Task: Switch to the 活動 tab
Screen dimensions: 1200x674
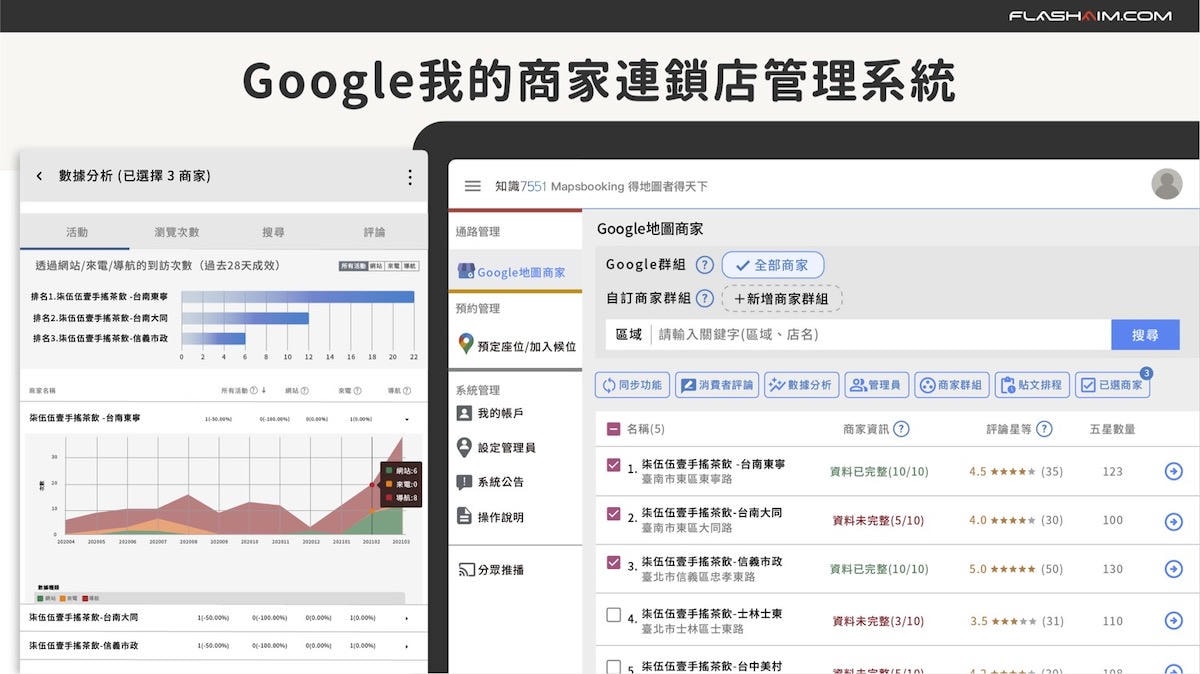Action: click(76, 232)
